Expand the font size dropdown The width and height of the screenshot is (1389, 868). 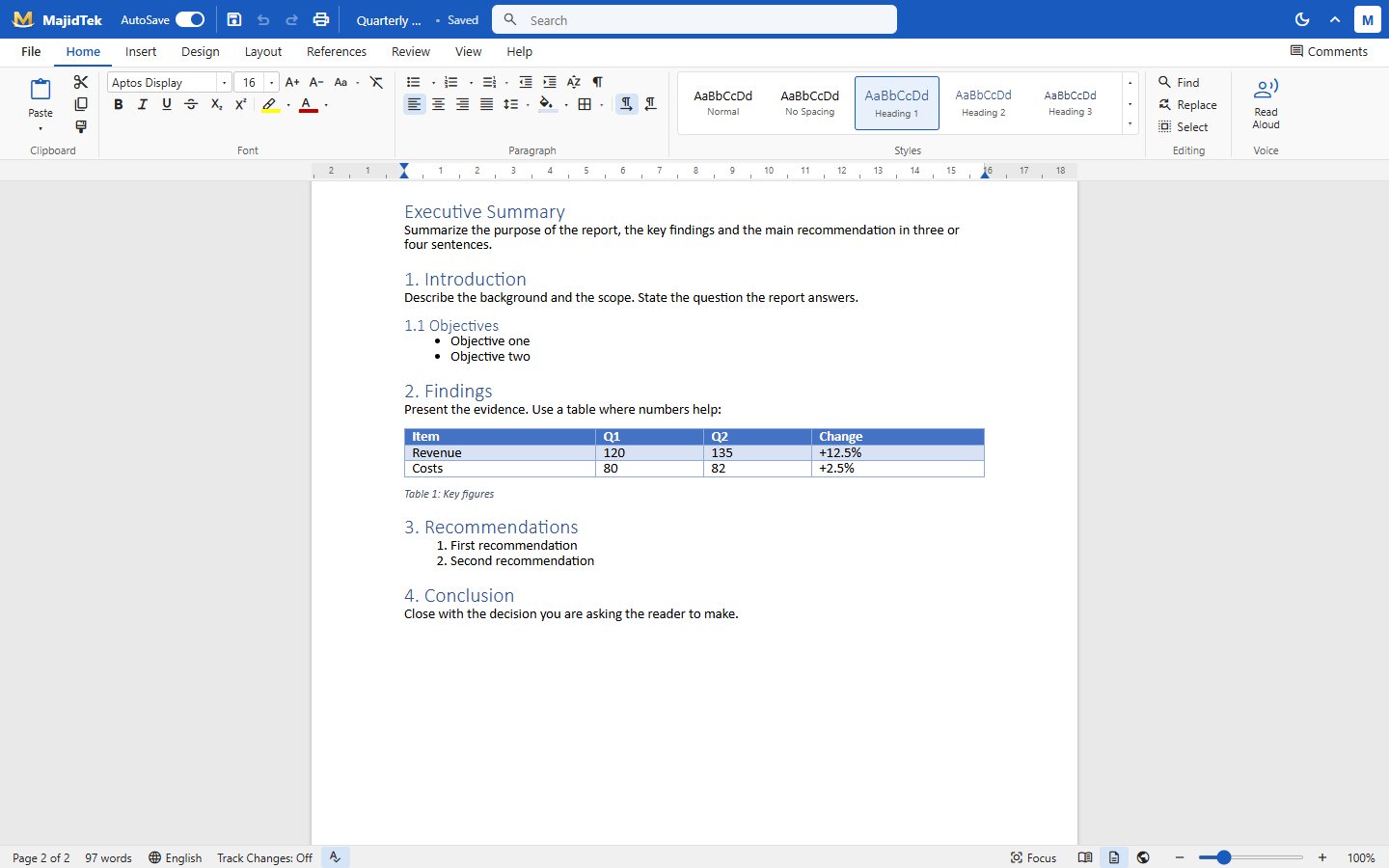click(x=272, y=83)
